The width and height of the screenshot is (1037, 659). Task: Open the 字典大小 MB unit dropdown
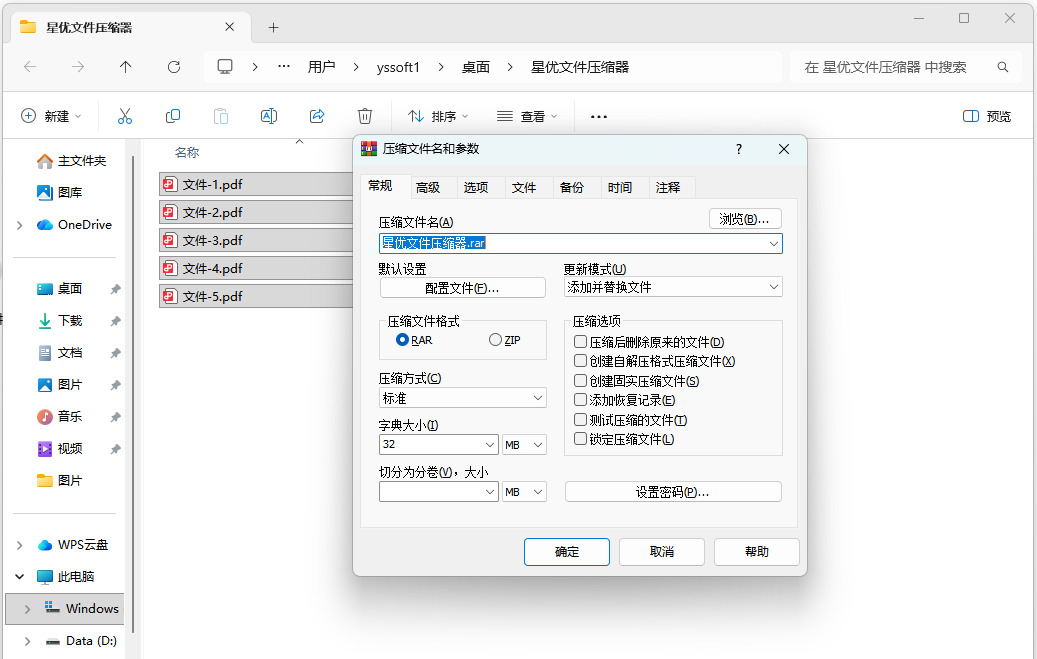[524, 445]
